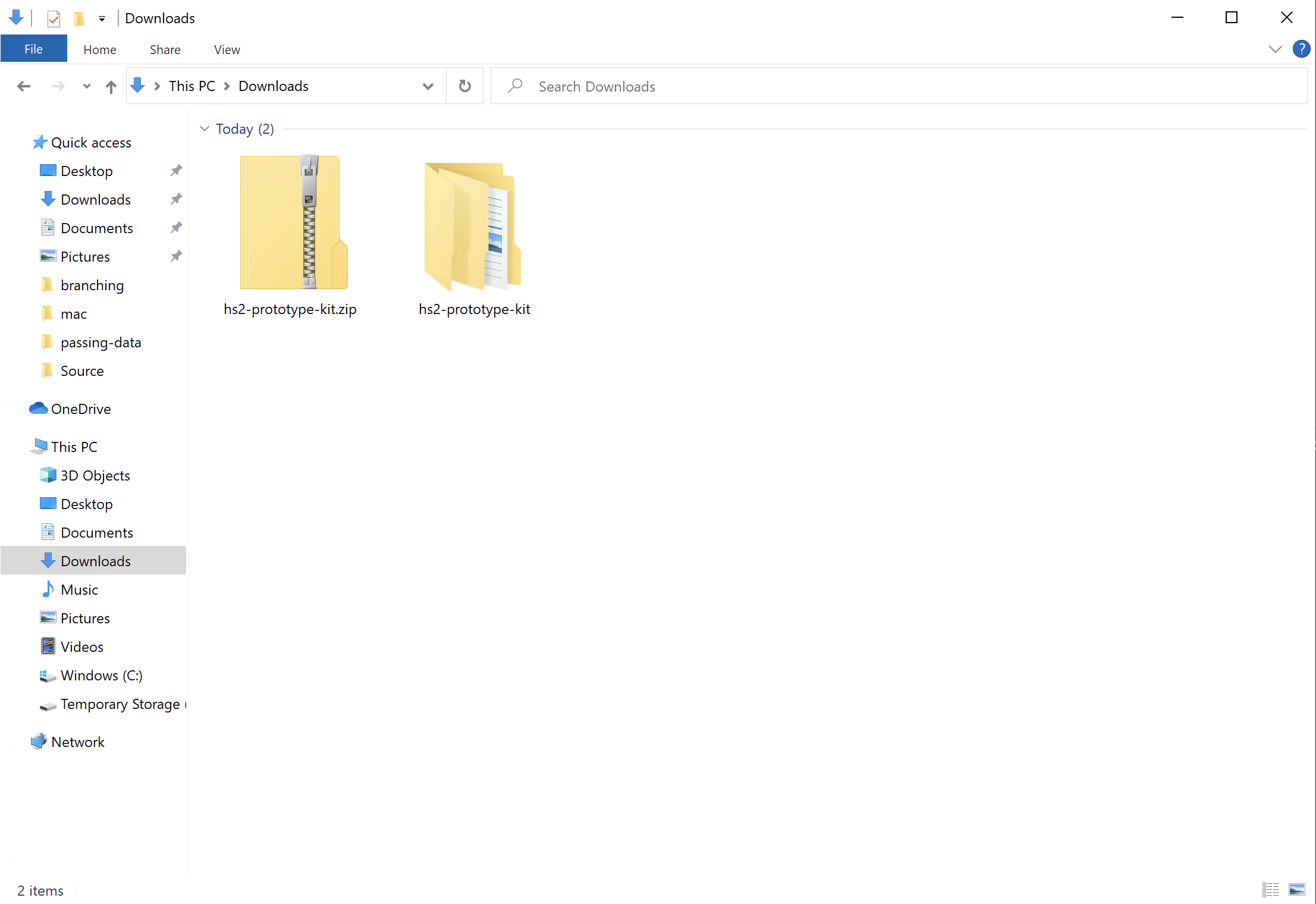
Task: Switch to details view
Action: tap(1270, 890)
